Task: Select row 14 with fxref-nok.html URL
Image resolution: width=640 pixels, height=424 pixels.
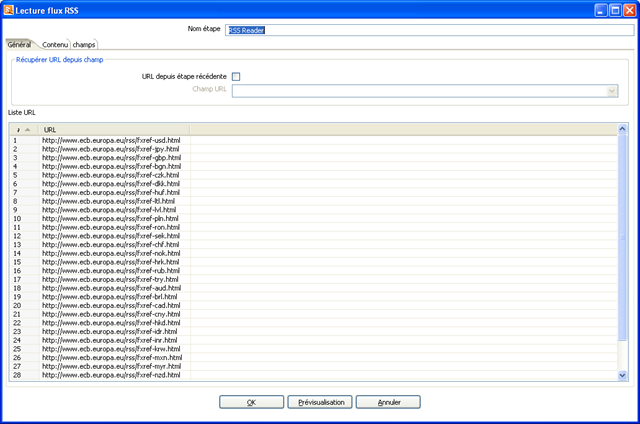Action: pyautogui.click(x=313, y=253)
